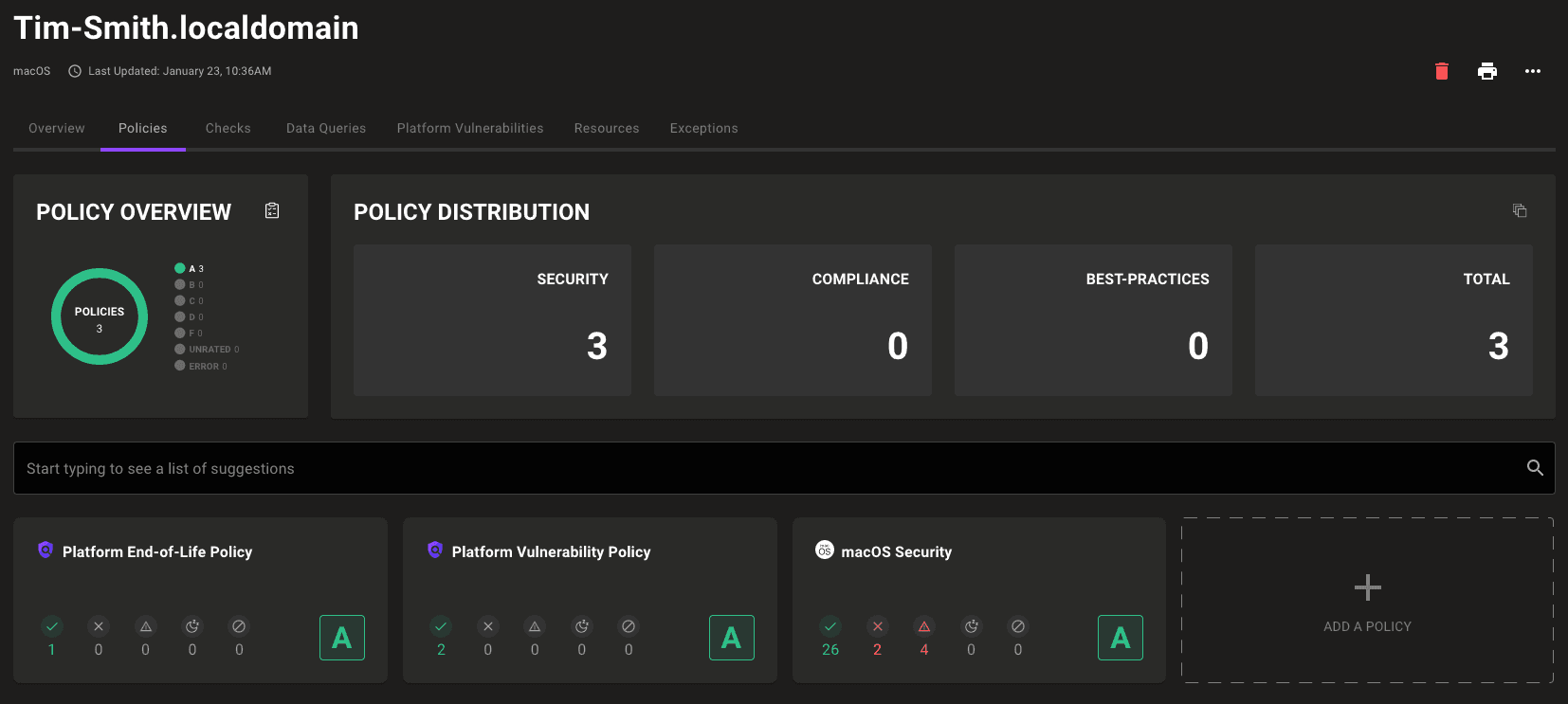Click the Add a Policy button
1568x704 pixels.
pyautogui.click(x=1367, y=601)
